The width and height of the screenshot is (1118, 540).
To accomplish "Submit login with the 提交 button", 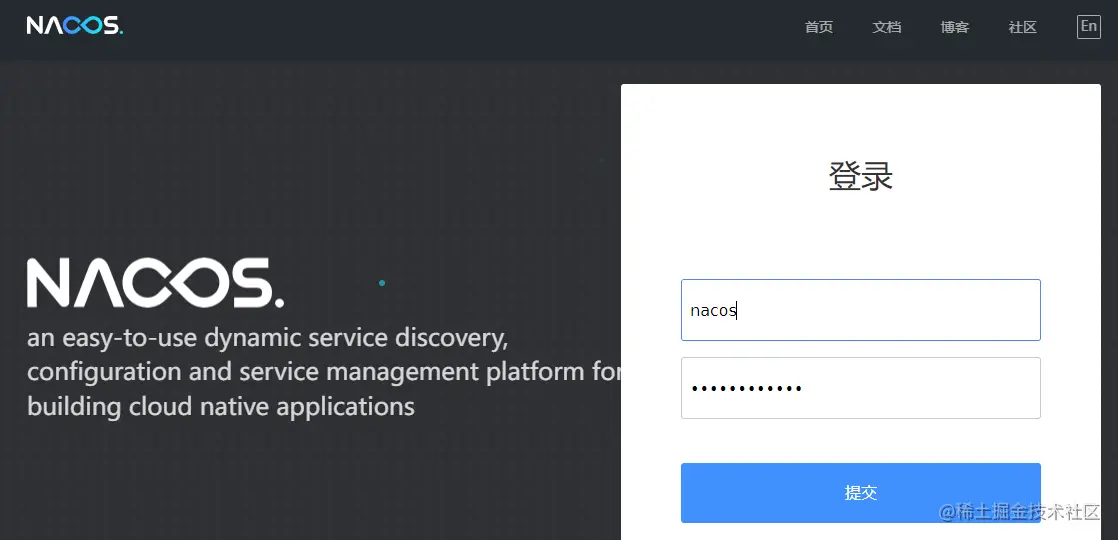I will pyautogui.click(x=861, y=493).
